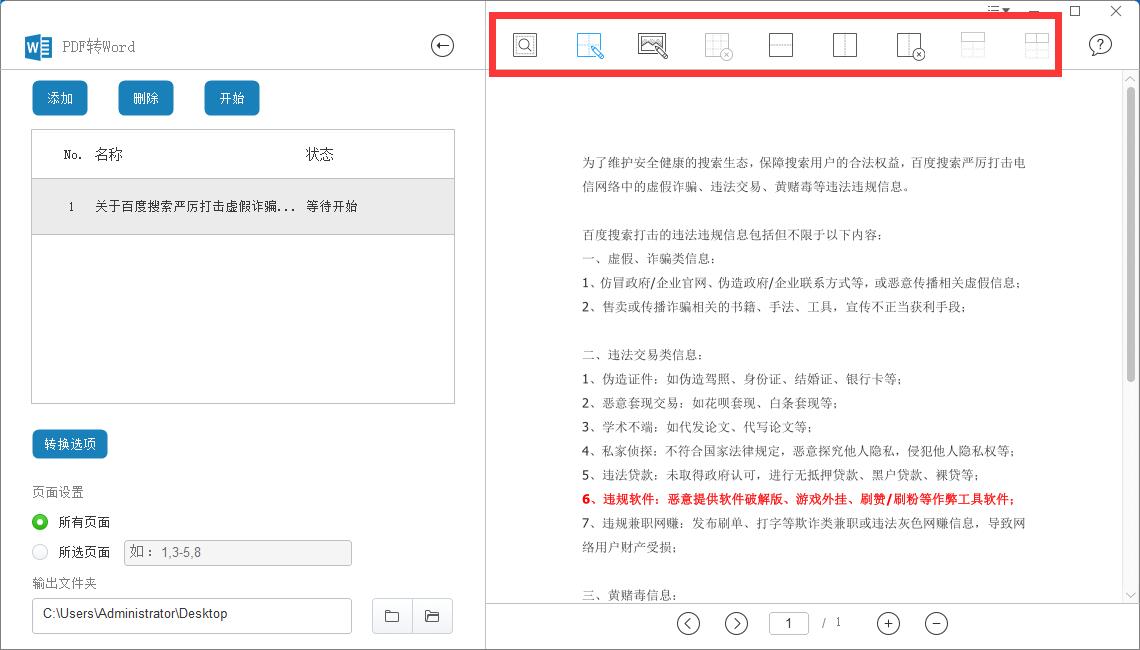Viewport: 1140px width, 650px height.
Task: Browse for output folder with folder icon
Action: 392,616
